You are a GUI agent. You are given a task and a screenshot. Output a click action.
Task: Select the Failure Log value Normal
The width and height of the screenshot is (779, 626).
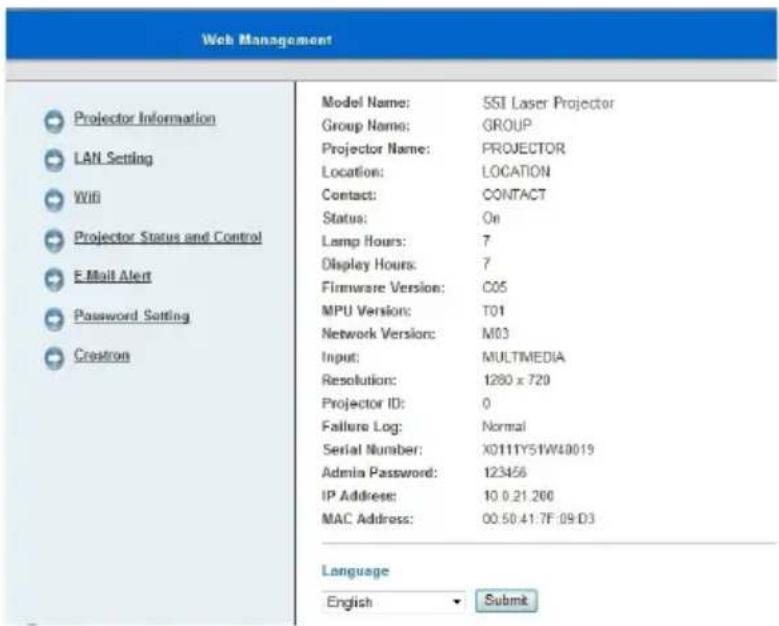tap(504, 426)
